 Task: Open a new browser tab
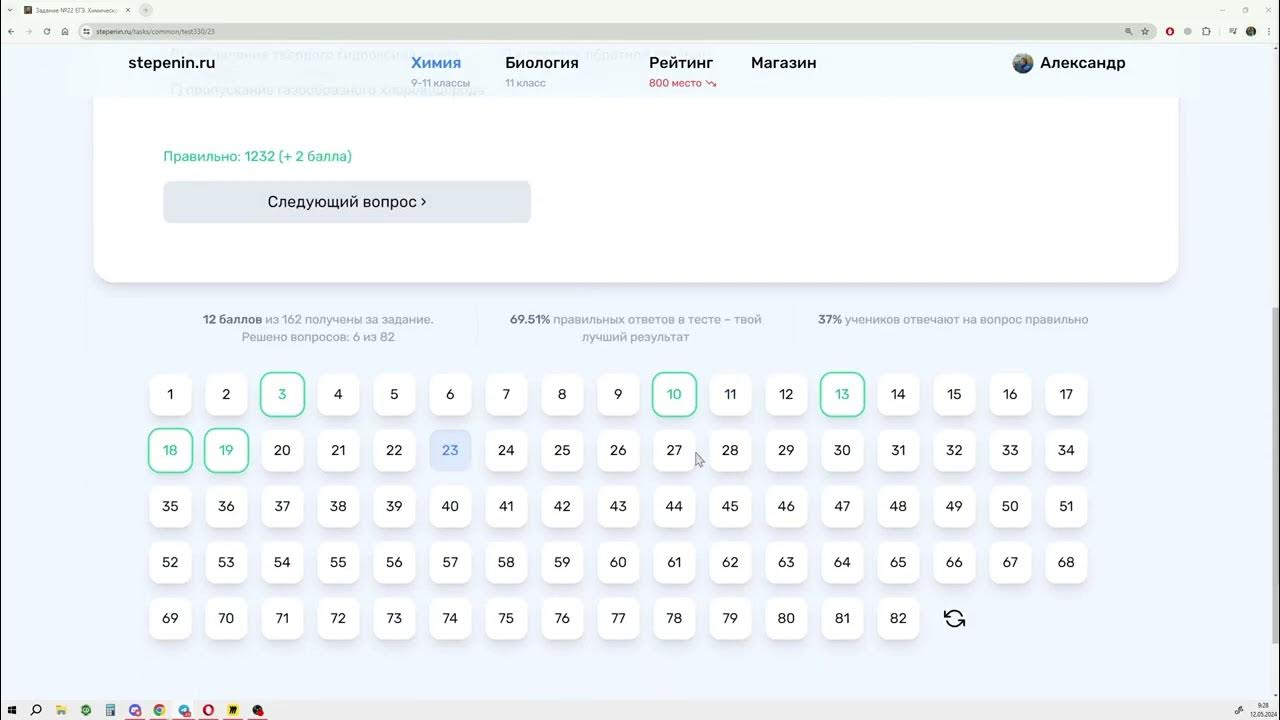pyautogui.click(x=146, y=10)
